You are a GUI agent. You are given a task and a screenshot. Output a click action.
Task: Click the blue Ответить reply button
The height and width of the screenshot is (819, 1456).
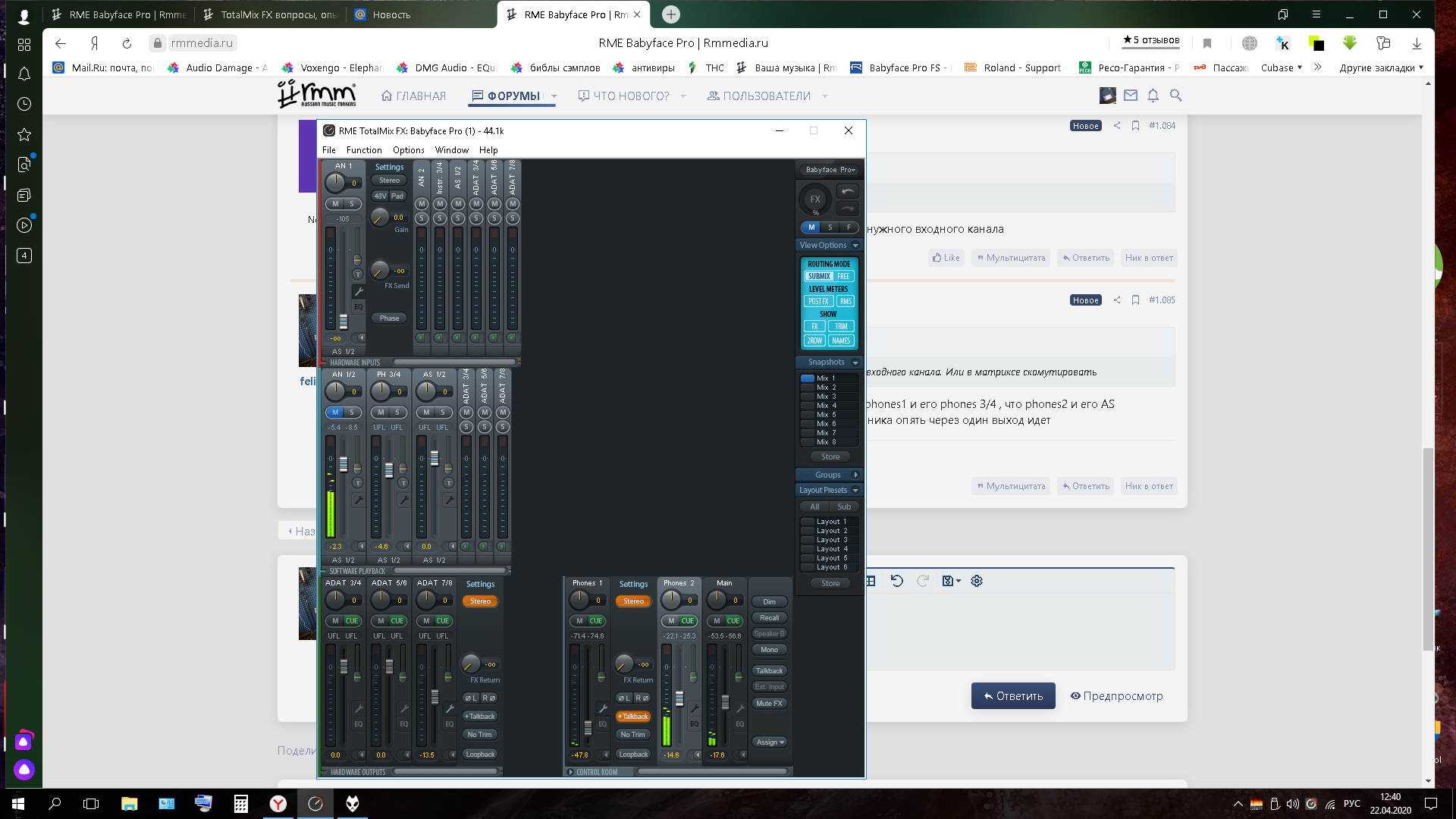point(1013,696)
